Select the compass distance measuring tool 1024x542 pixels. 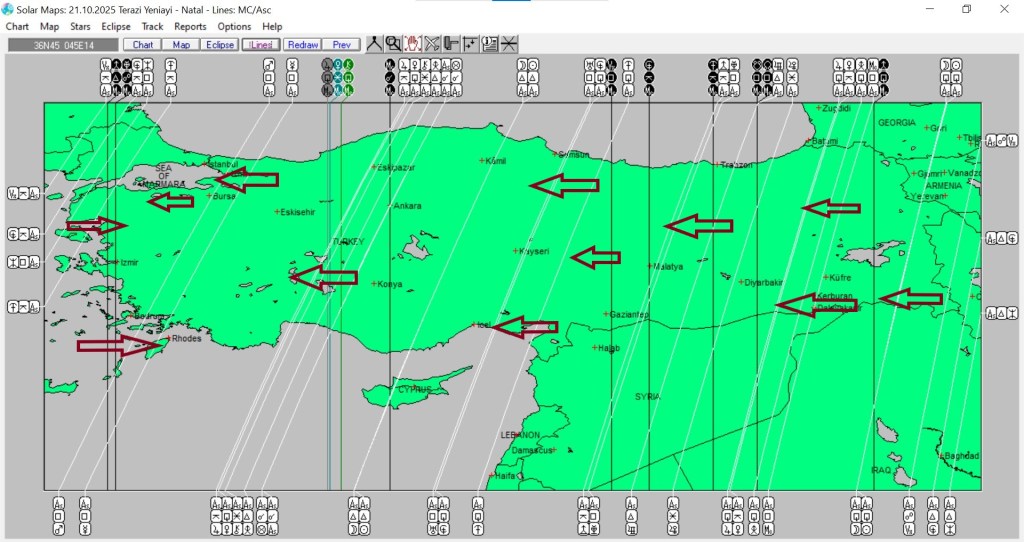[374, 44]
